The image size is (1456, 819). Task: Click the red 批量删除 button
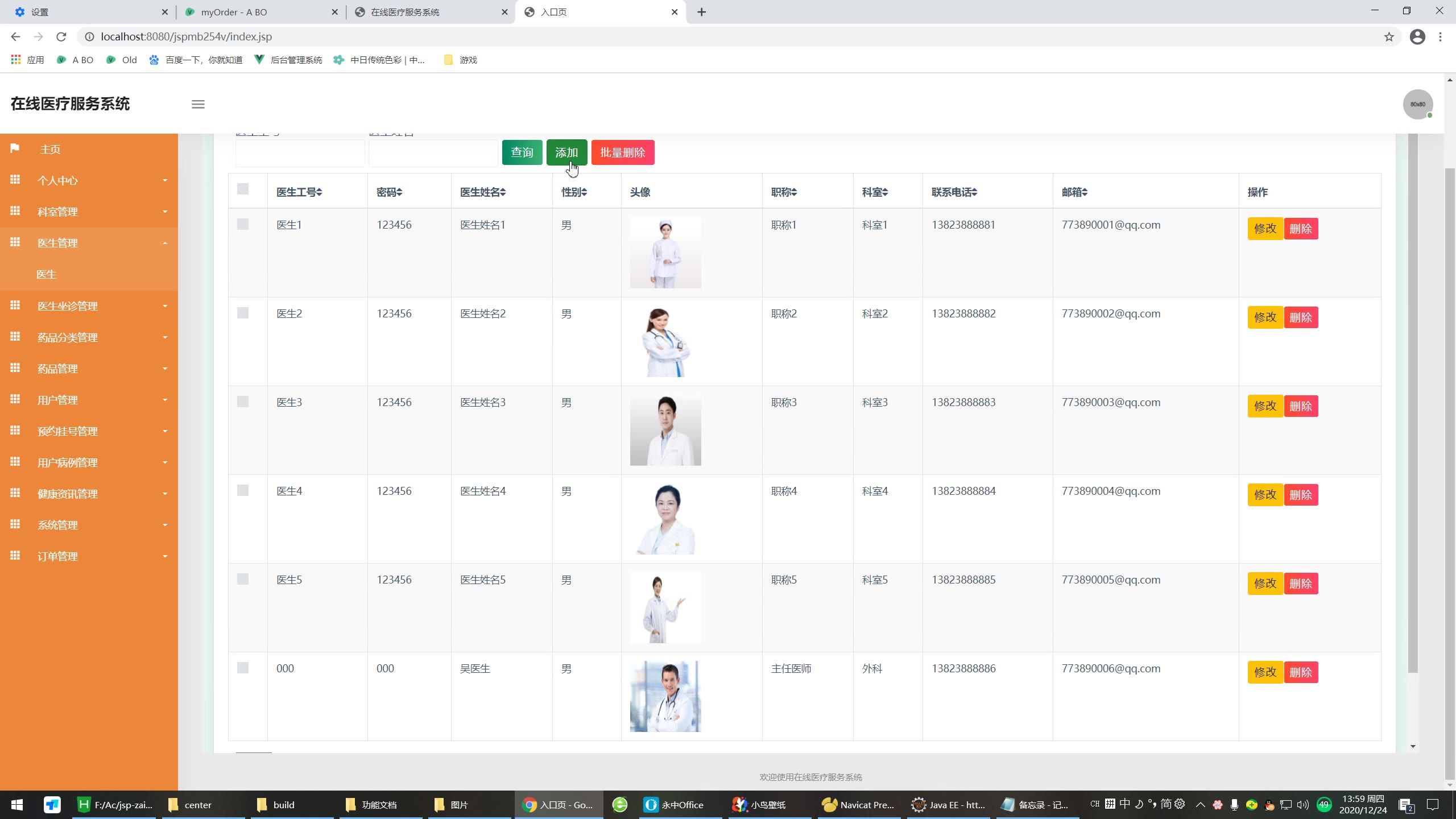click(623, 152)
